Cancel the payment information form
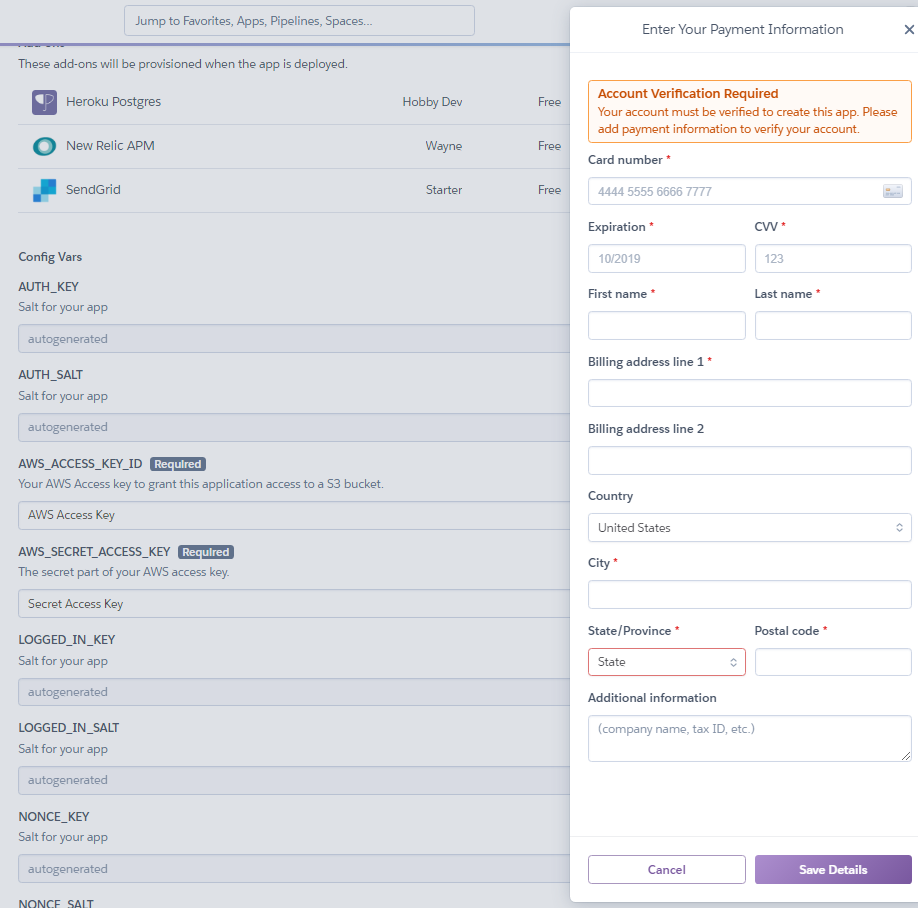Screen dimensions: 918x908 [x=666, y=869]
